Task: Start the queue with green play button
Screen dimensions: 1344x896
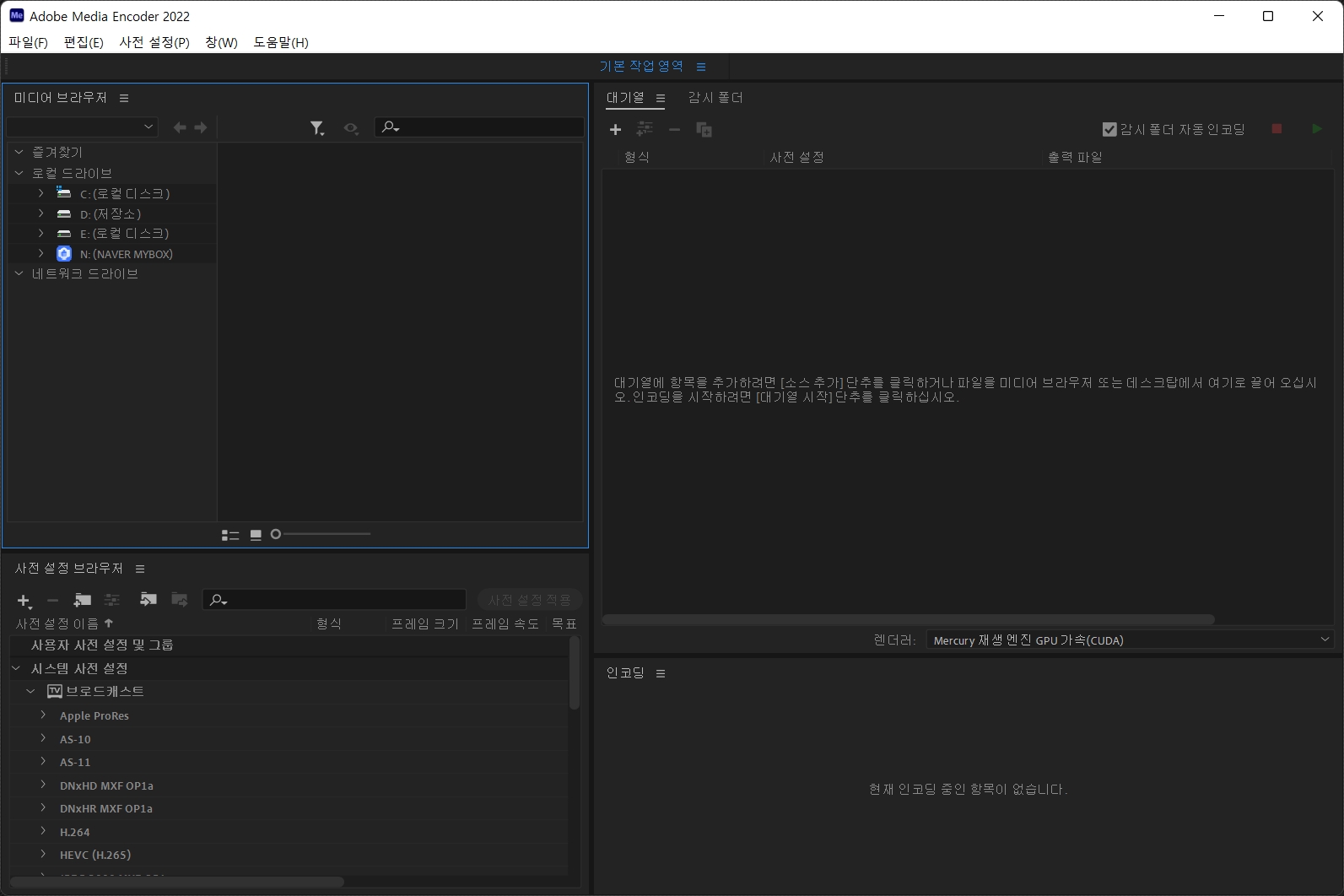Action: pos(1317,128)
